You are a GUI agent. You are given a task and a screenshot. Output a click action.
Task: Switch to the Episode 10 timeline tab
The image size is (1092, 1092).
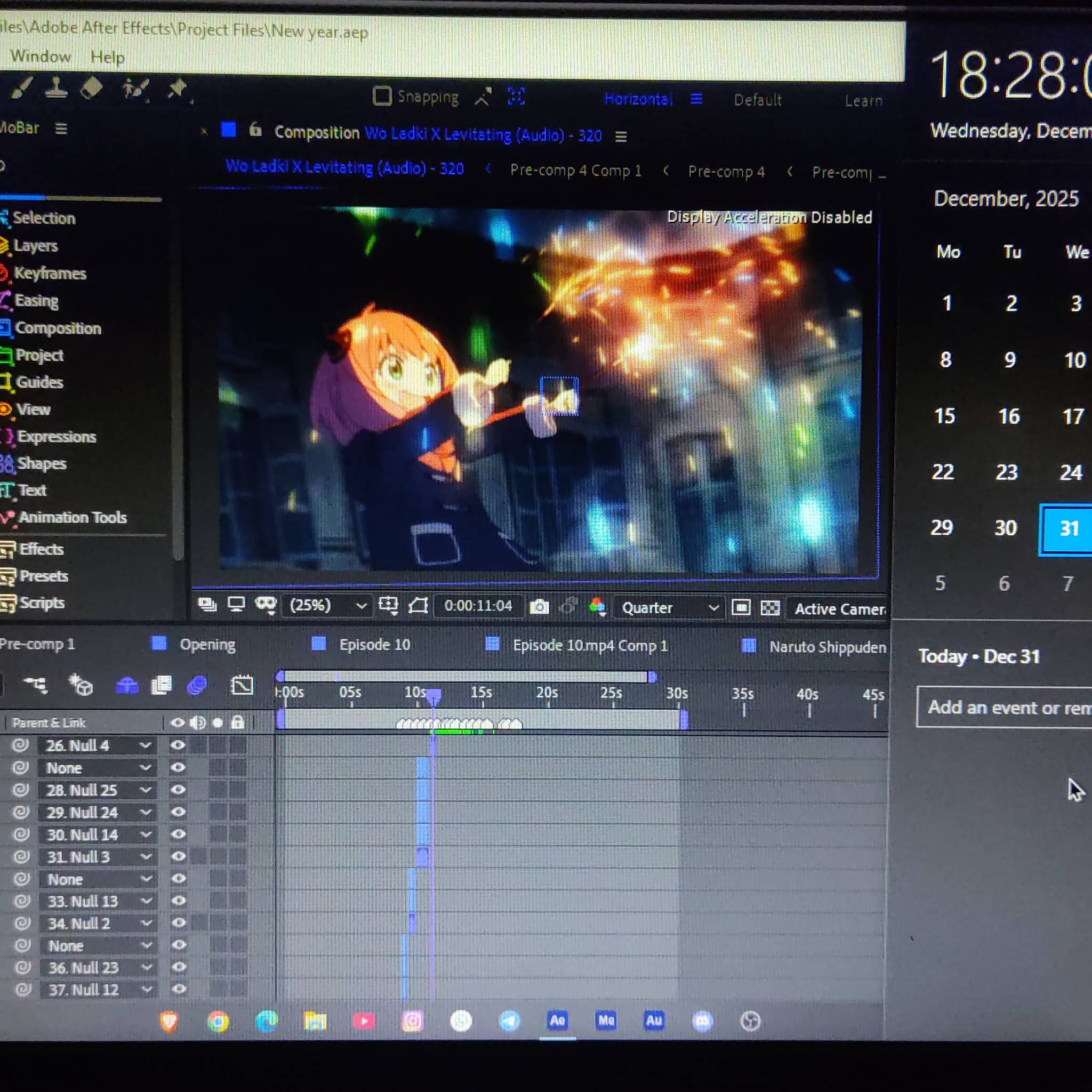374,644
